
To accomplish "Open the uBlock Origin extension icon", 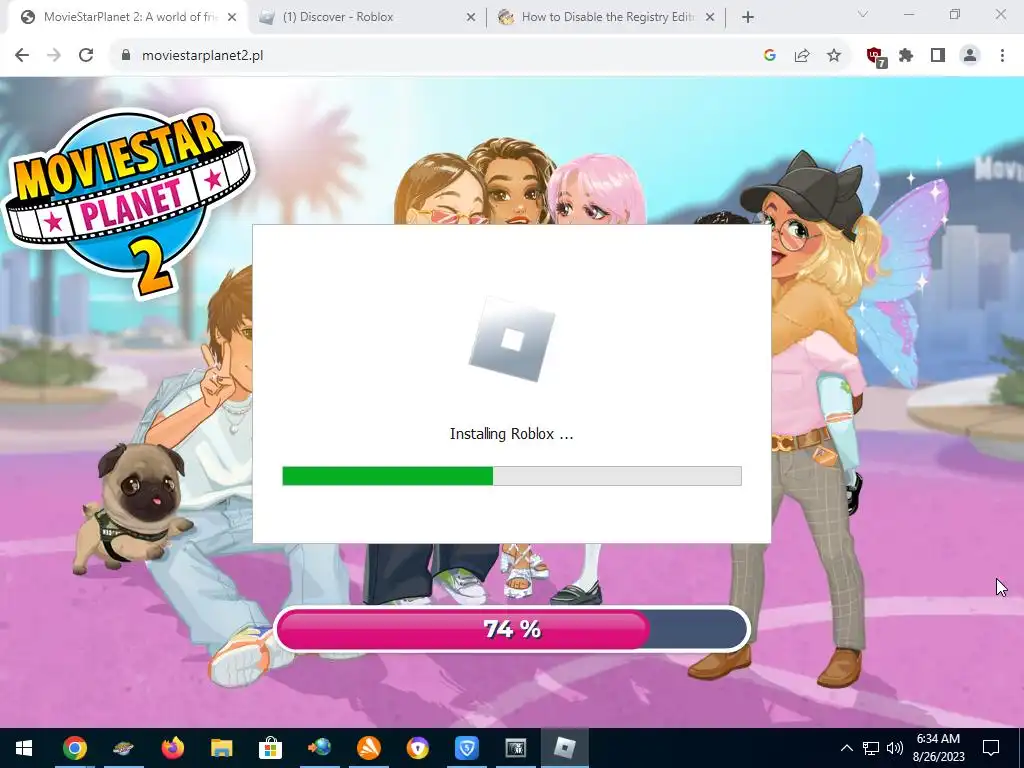I will [876, 57].
